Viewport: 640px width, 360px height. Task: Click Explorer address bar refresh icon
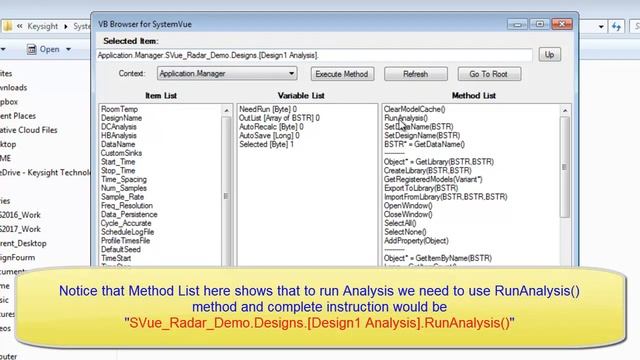tap(616, 27)
